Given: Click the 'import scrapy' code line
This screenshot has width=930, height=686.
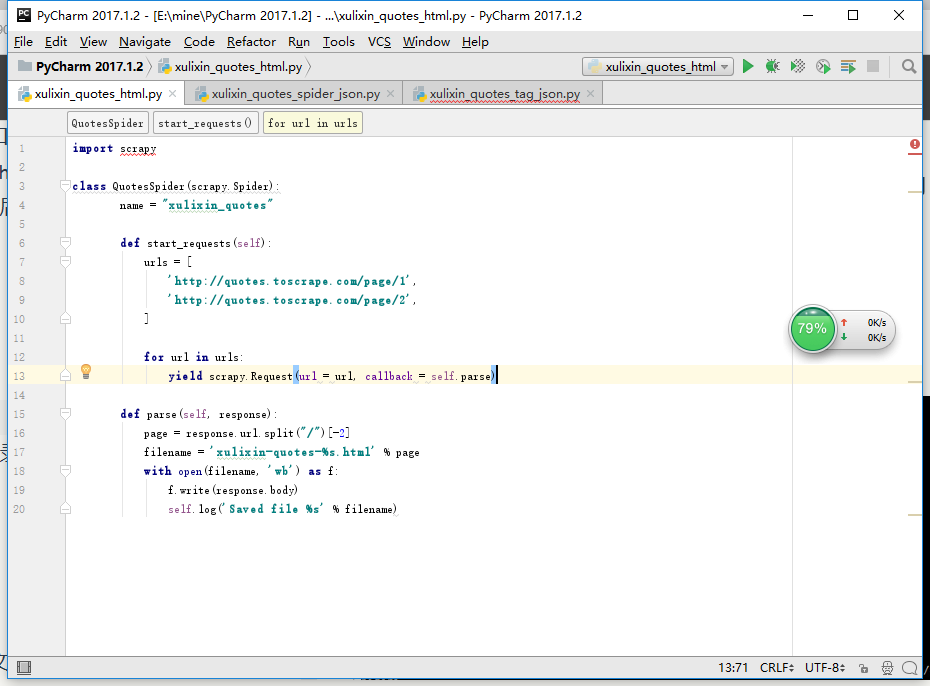Looking at the screenshot, I should click(114, 148).
